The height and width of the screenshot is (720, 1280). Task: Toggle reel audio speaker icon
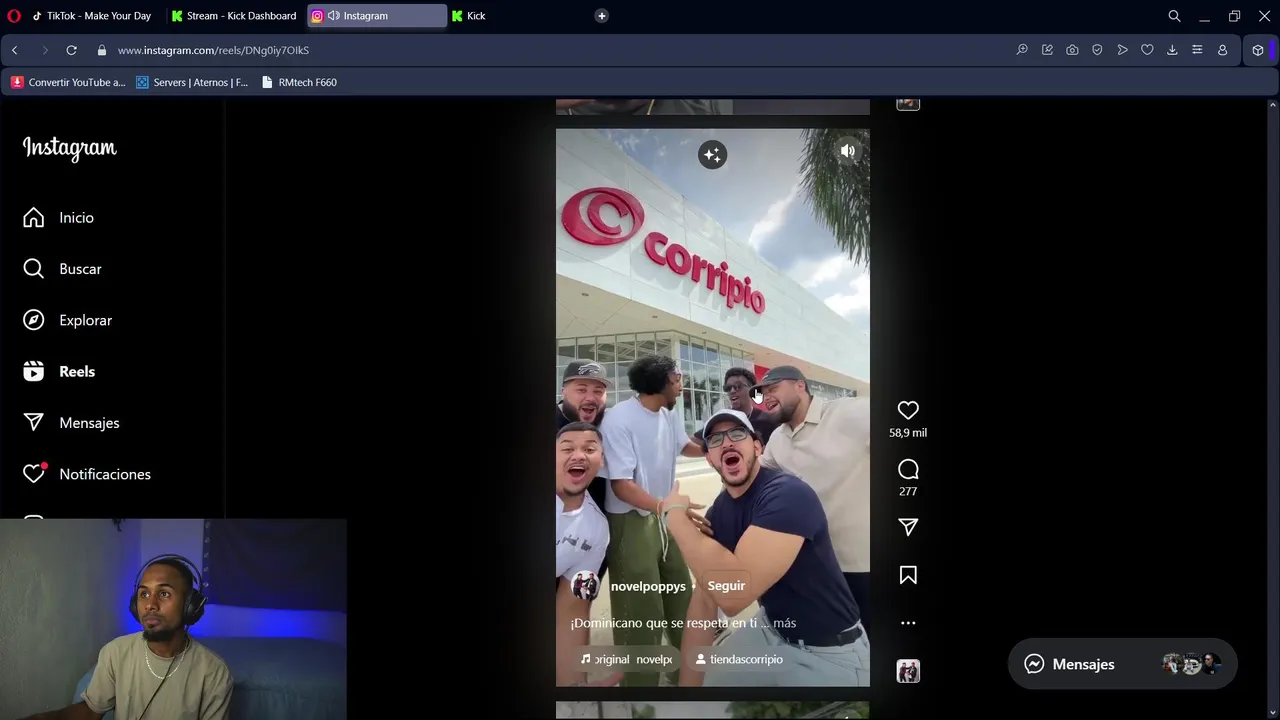pos(848,151)
